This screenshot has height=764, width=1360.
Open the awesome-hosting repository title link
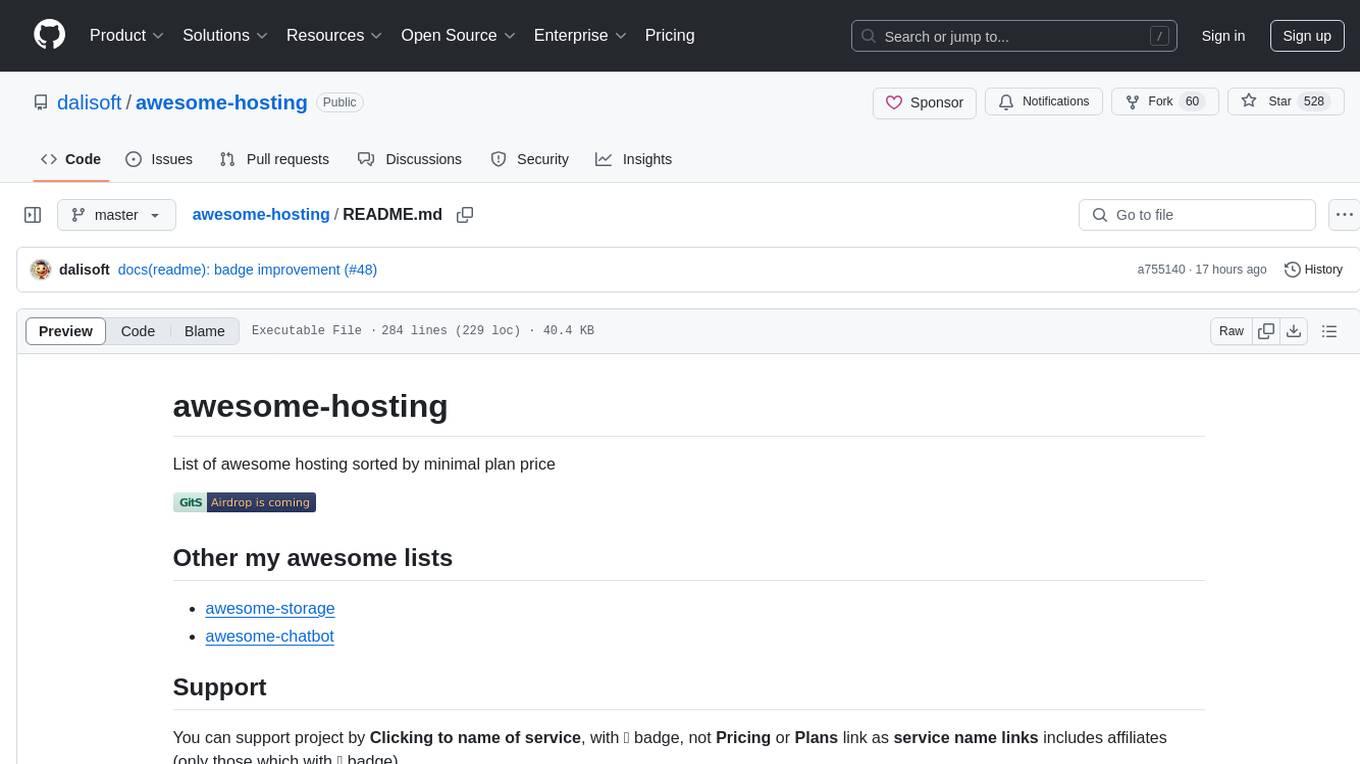(x=221, y=102)
